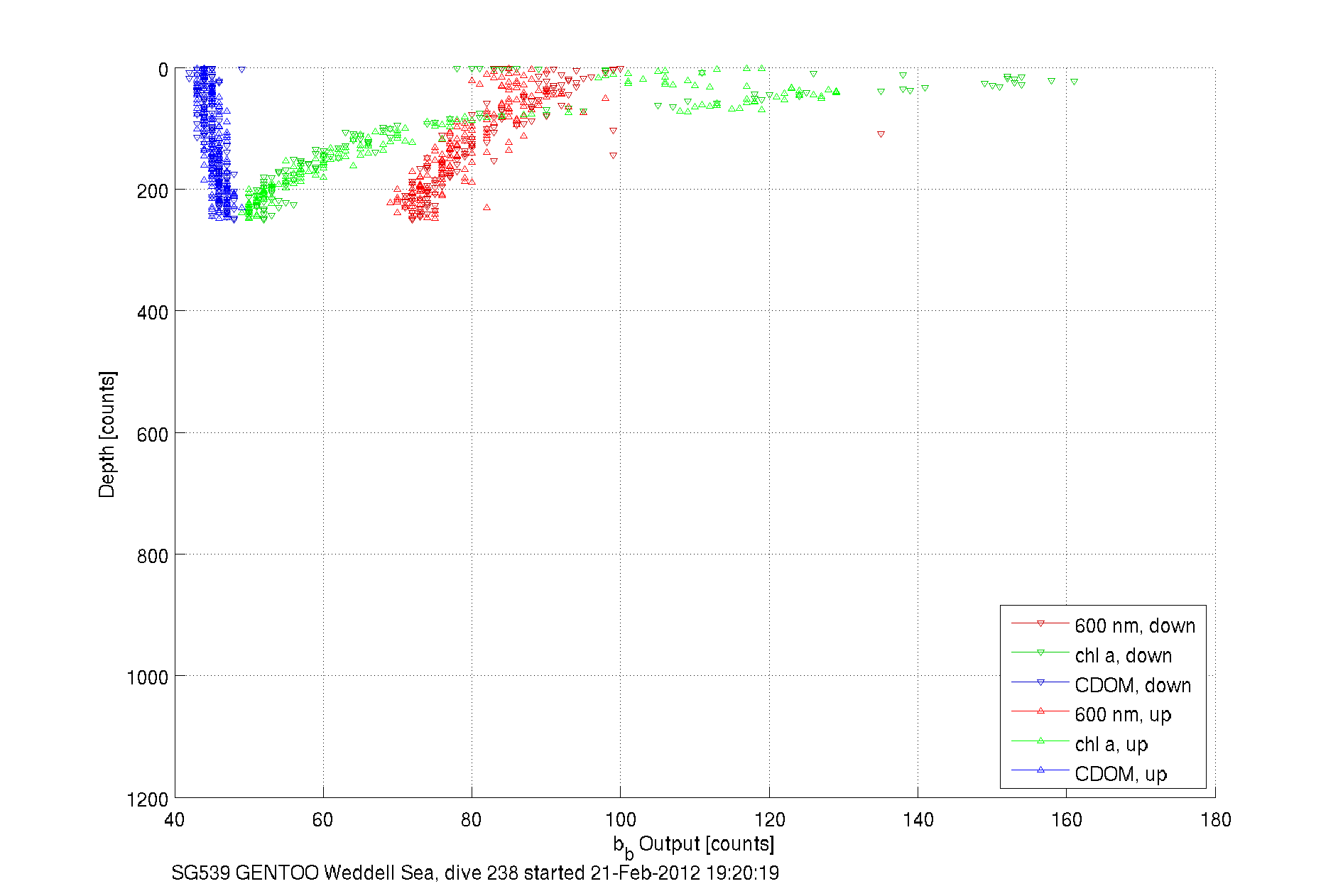Click the blue down-triangle marker in legend
This screenshot has width=1343, height=896.
click(x=1040, y=682)
